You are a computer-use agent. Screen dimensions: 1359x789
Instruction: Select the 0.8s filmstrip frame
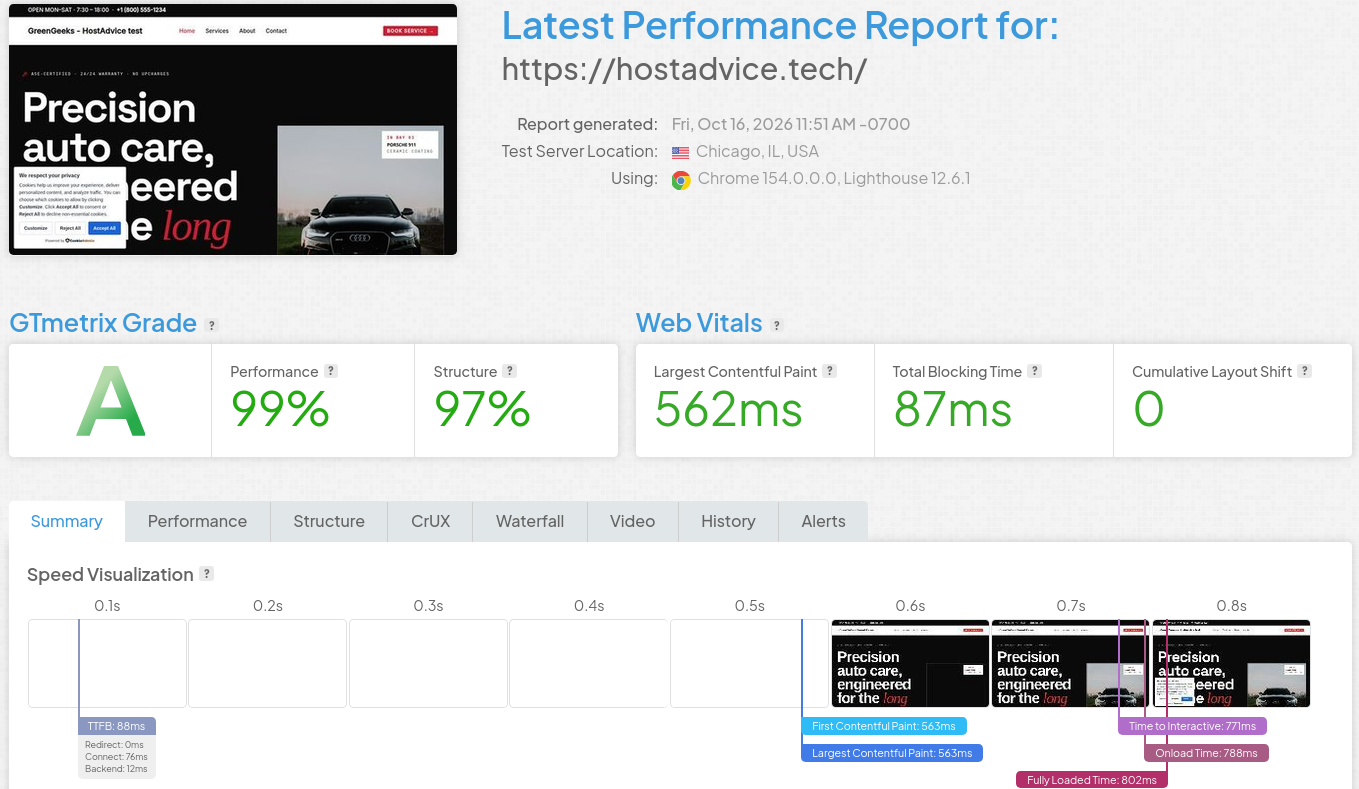(x=1231, y=664)
